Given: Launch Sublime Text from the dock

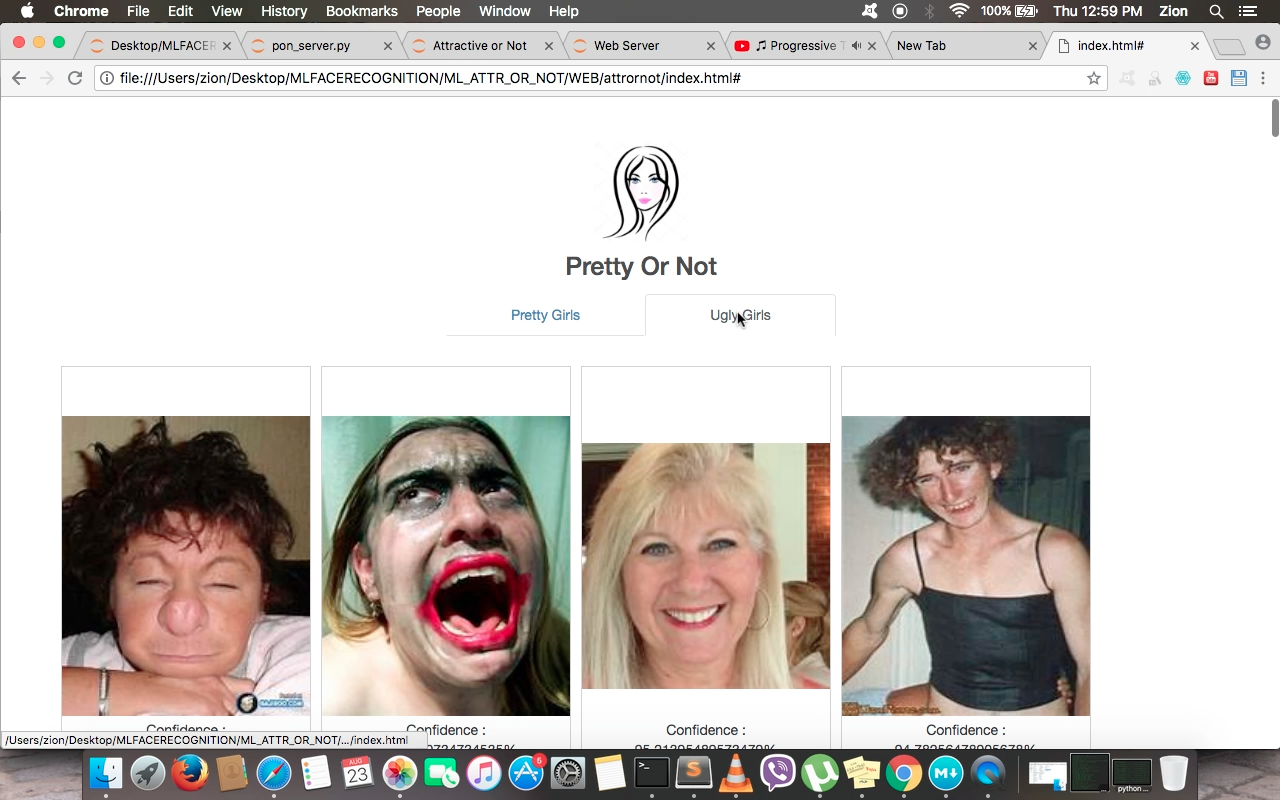Looking at the screenshot, I should [x=694, y=773].
